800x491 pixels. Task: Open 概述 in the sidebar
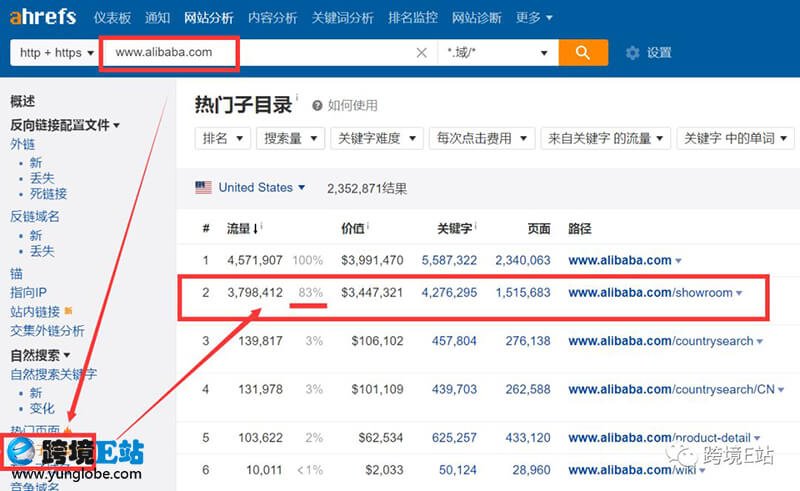click(x=22, y=102)
